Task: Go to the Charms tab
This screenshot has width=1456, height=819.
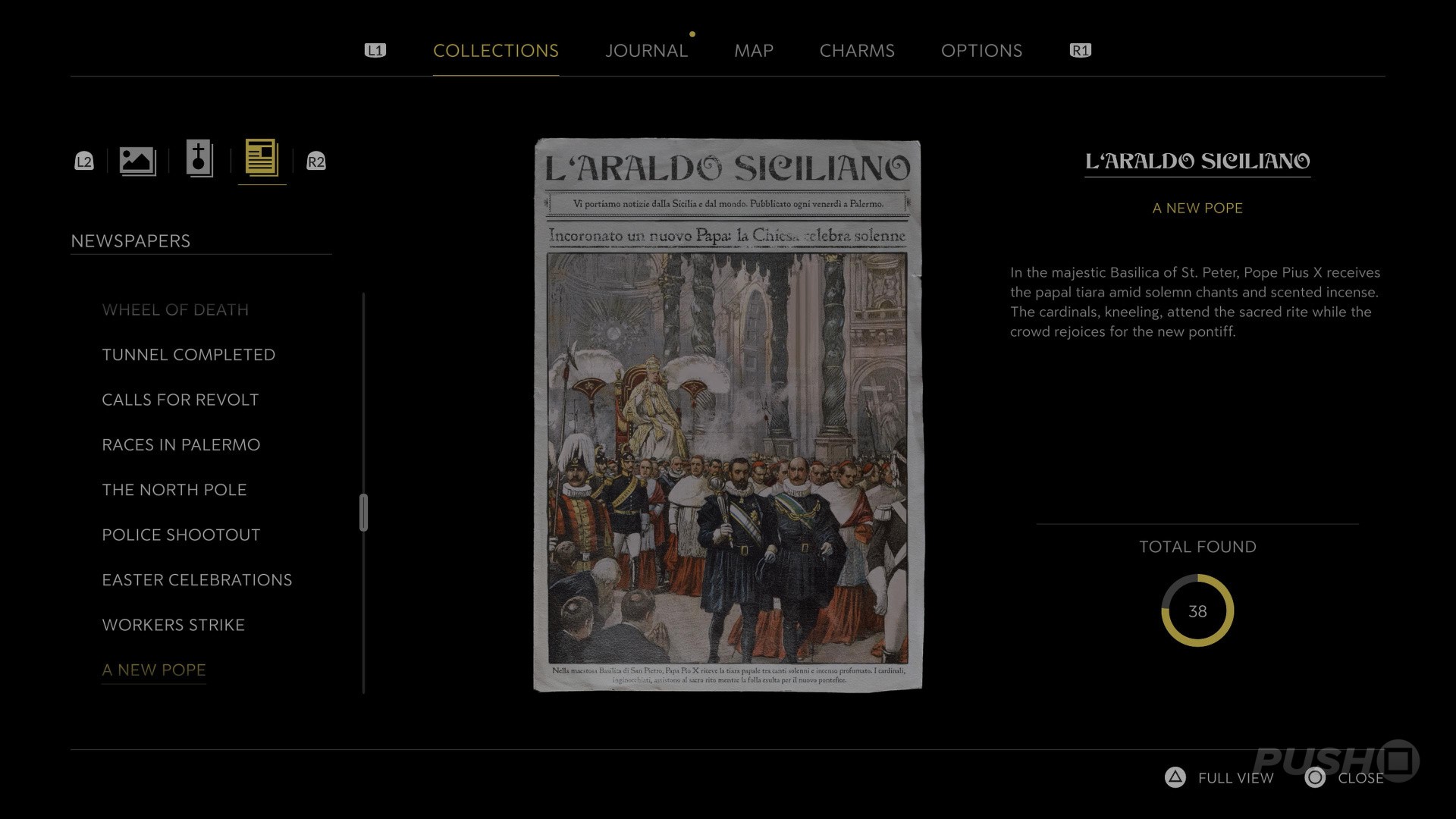Action: [857, 51]
